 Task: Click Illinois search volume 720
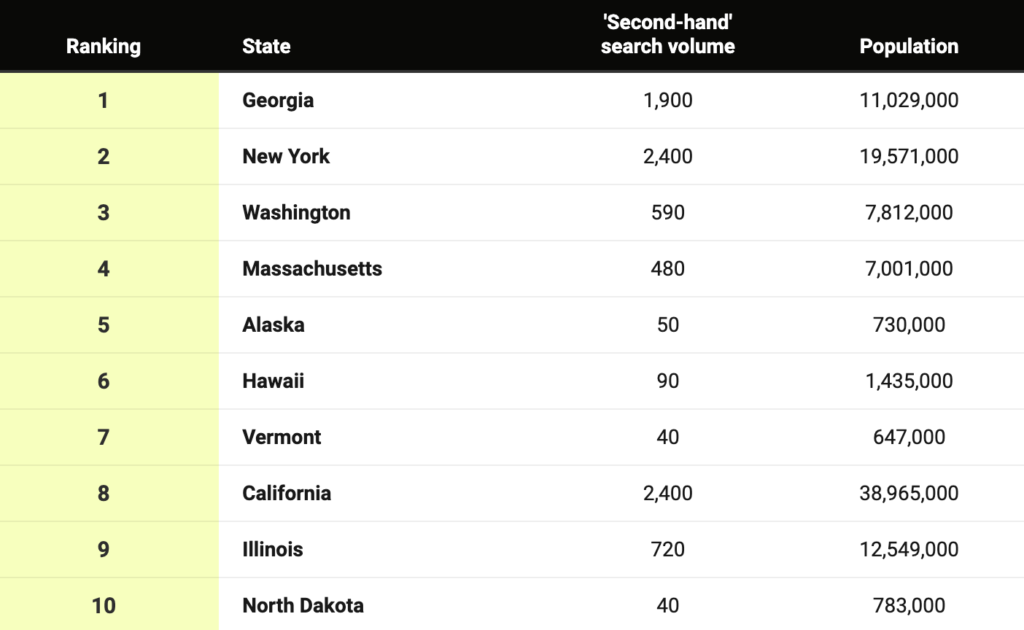667,549
